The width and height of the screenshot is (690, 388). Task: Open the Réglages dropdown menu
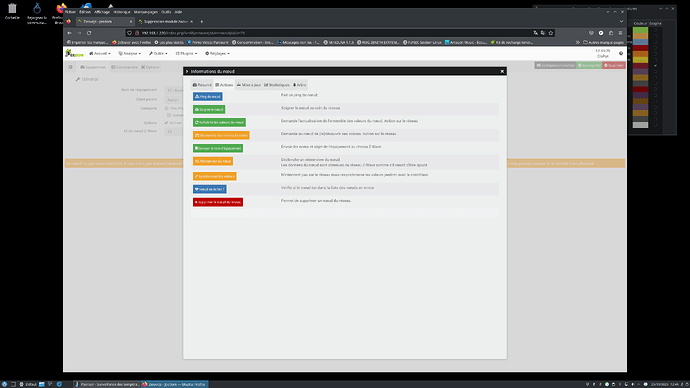[217, 53]
